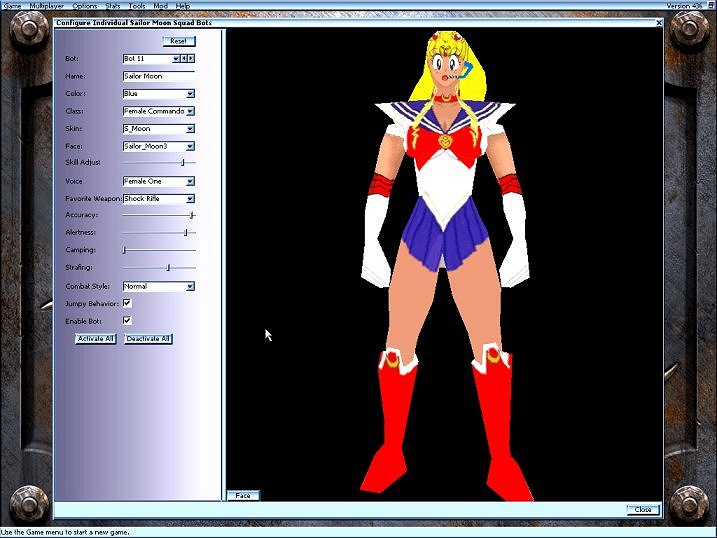The height and width of the screenshot is (538, 717).
Task: Open the Multiplayer menu
Action: coord(46,6)
